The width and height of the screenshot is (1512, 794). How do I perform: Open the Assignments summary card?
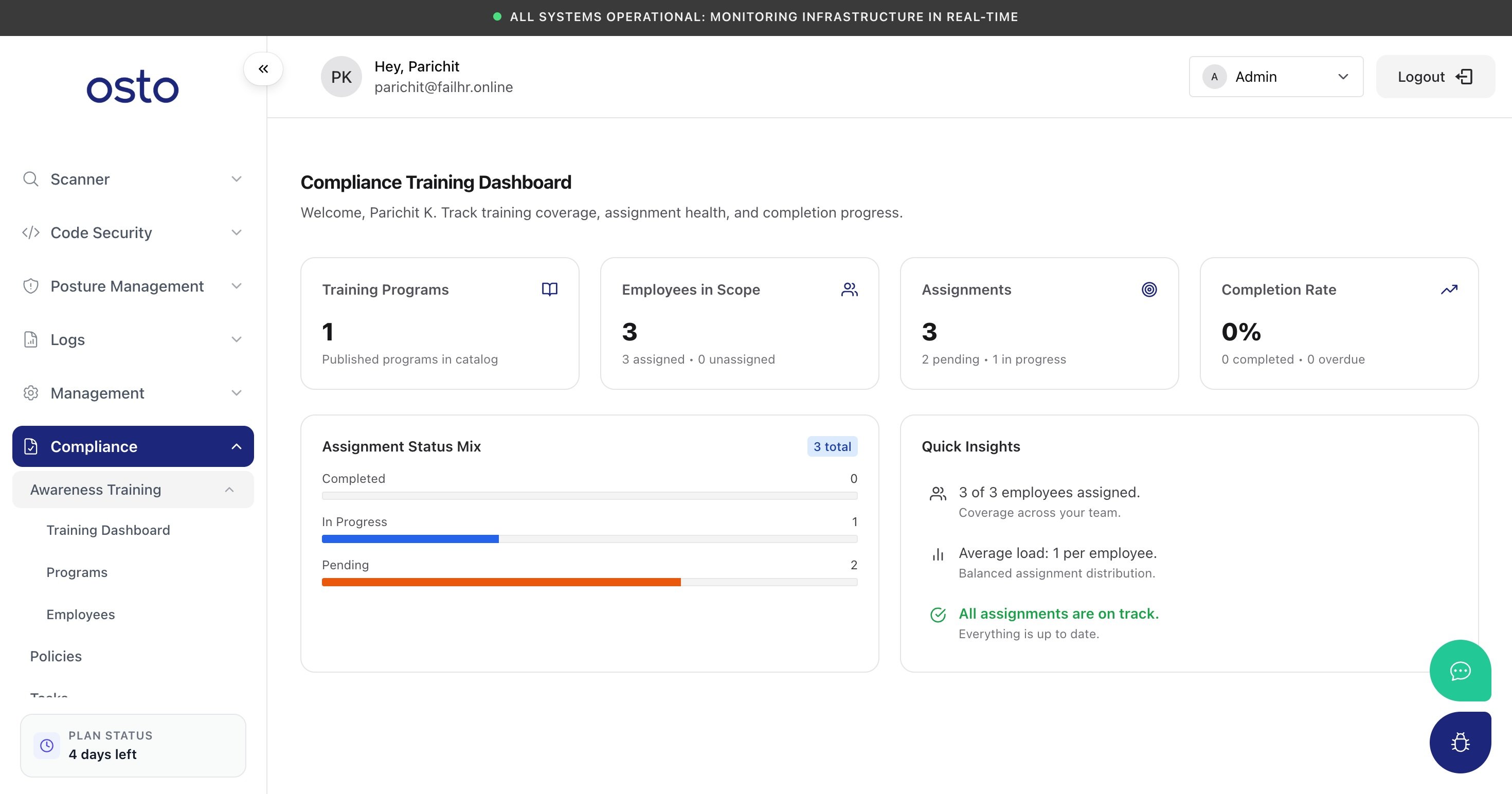click(x=1039, y=323)
